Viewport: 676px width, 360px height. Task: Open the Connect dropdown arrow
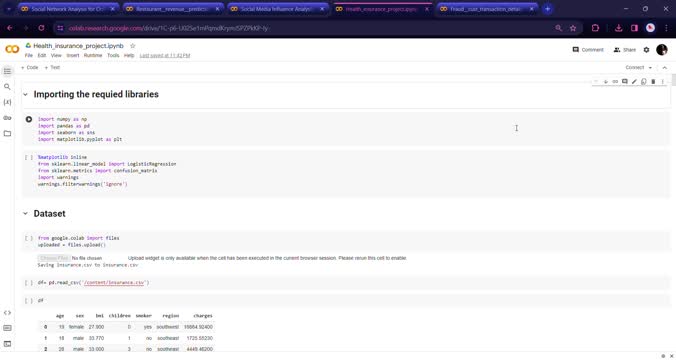coord(650,68)
